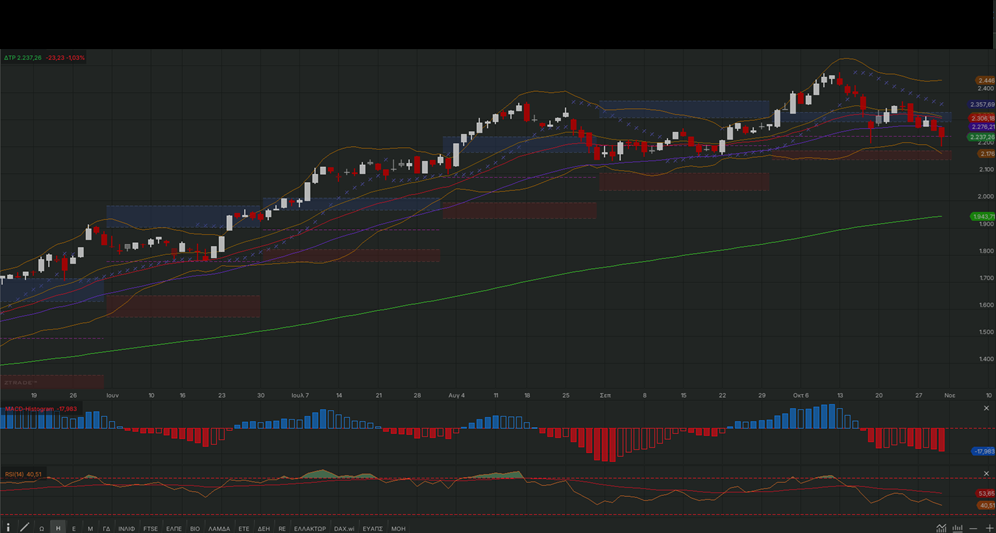
Task: Click the -23,23 -1,03% change value
Action: click(x=65, y=57)
